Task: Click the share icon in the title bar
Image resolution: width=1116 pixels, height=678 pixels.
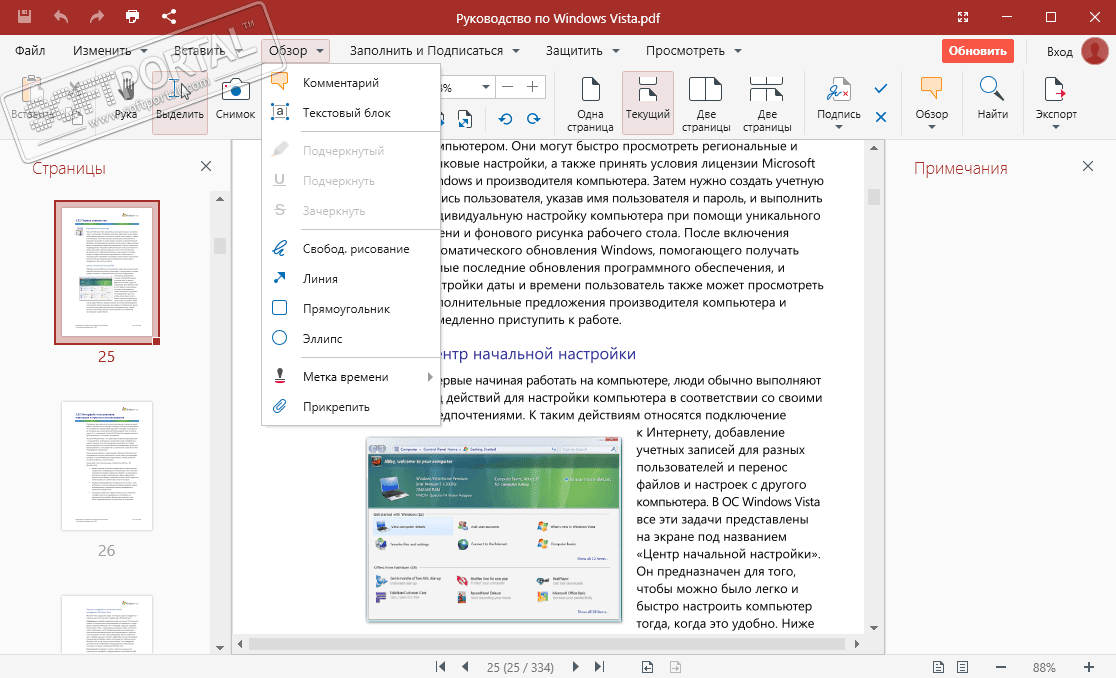Action: [169, 17]
